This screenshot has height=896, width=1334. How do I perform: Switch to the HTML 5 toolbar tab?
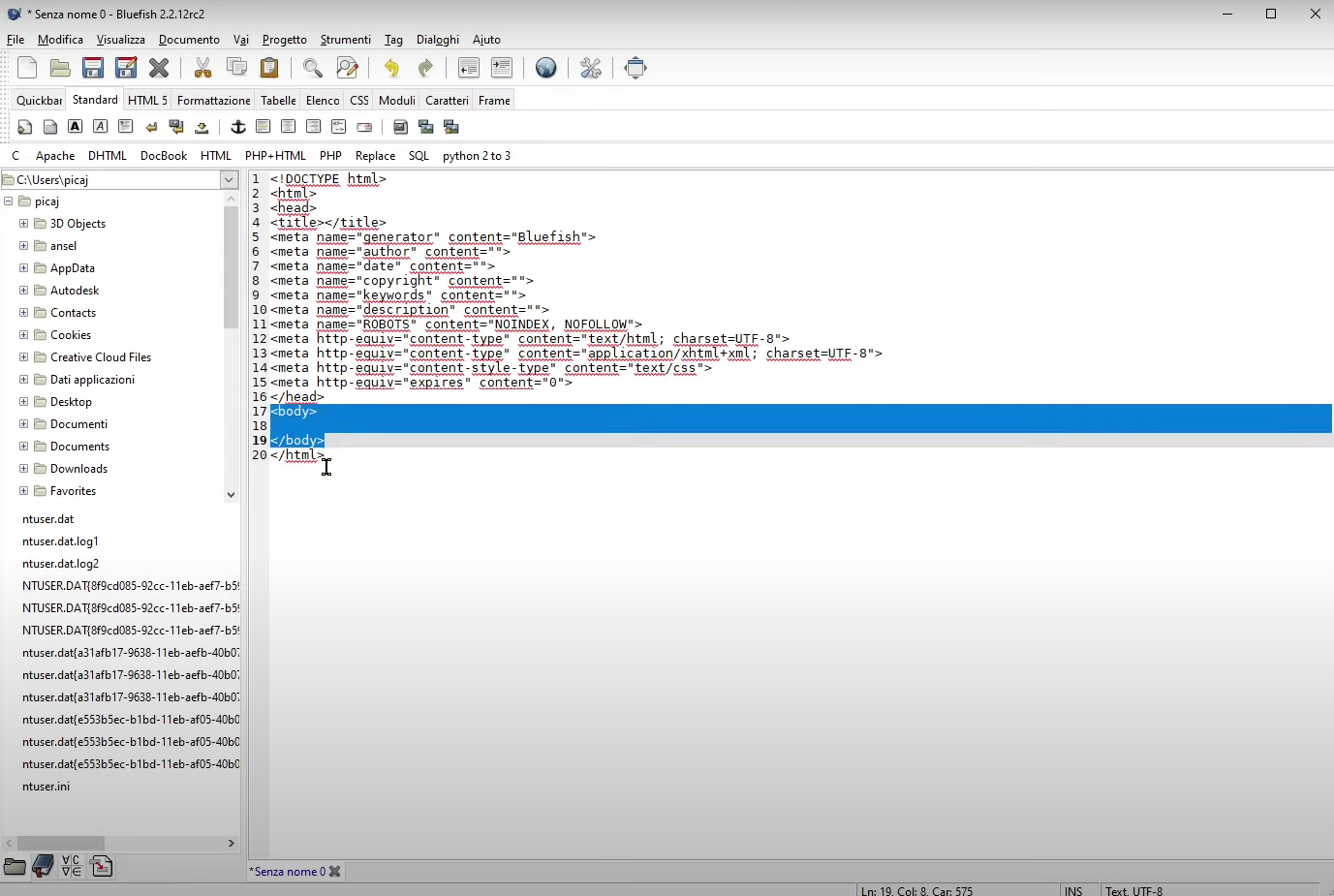147,101
